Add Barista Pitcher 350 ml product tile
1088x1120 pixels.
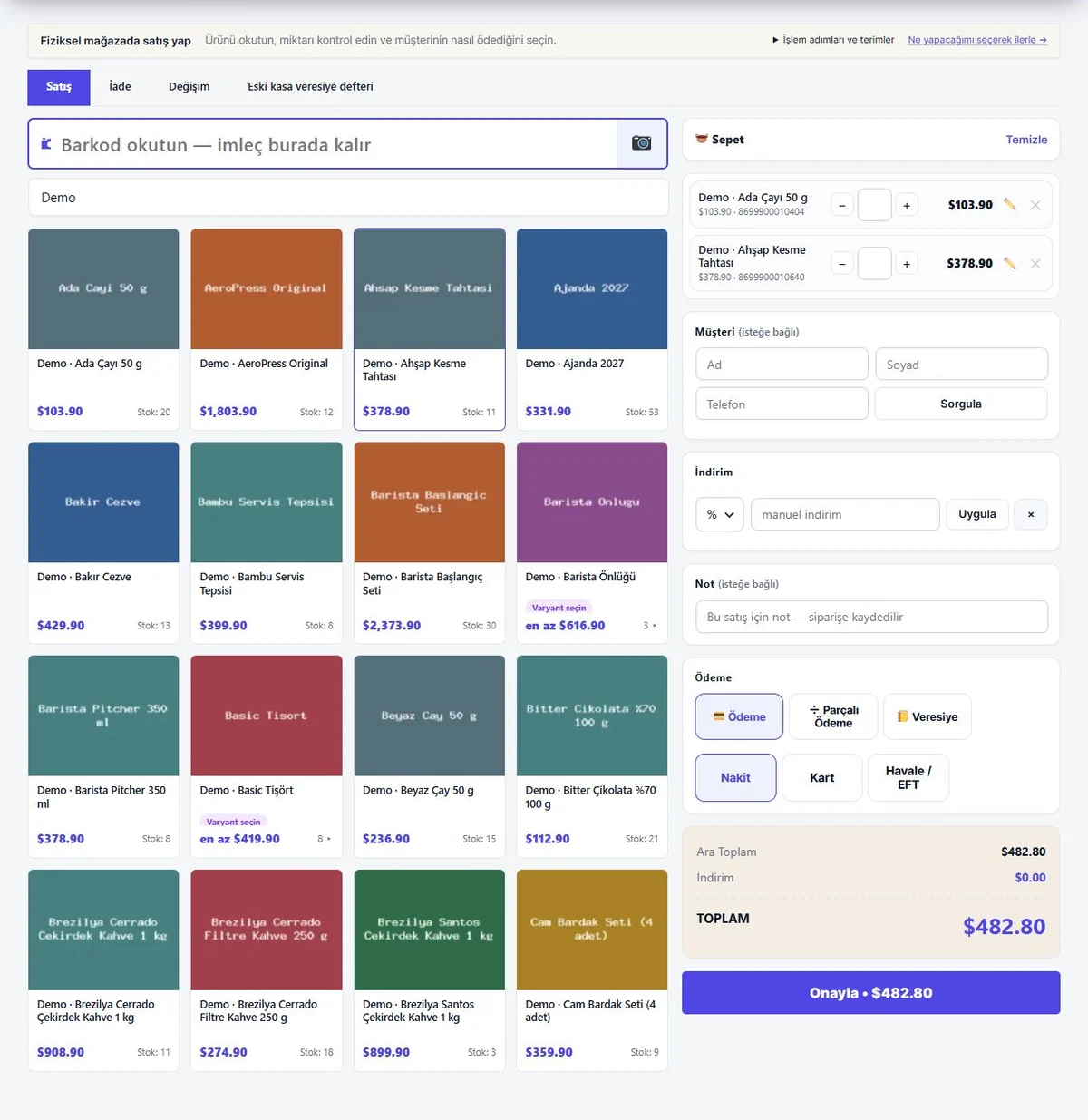[x=103, y=756]
